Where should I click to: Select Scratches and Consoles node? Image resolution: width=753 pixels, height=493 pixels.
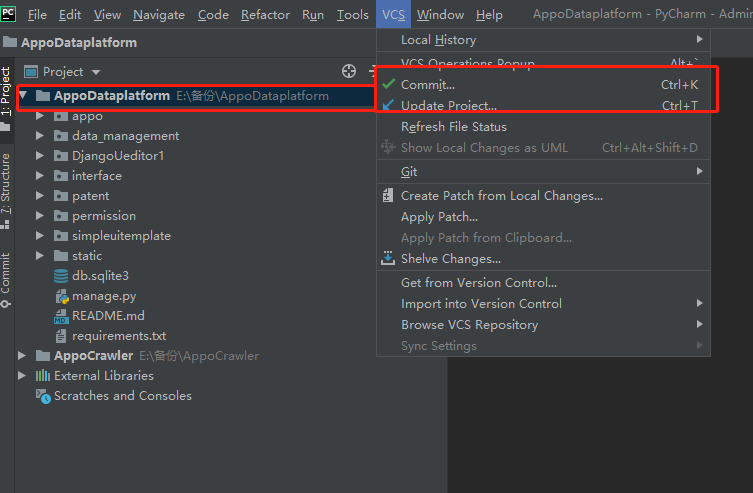pos(123,396)
